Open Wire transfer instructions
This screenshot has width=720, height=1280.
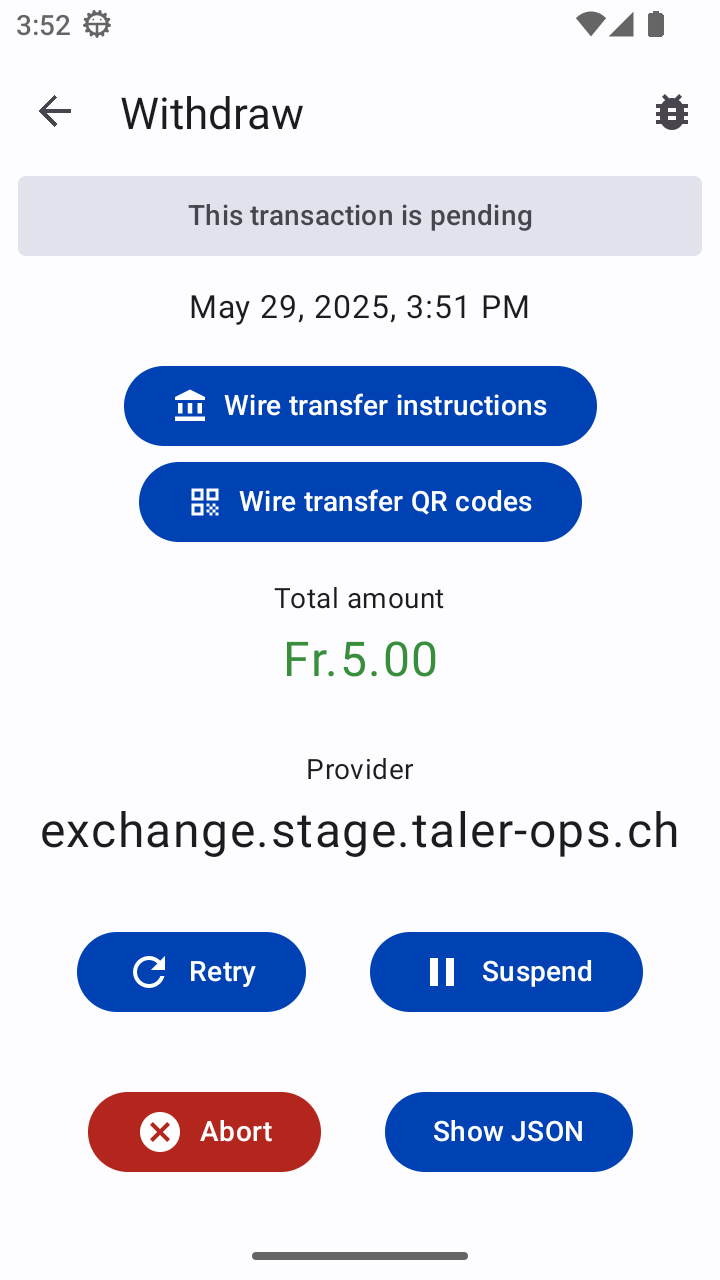pos(385,406)
